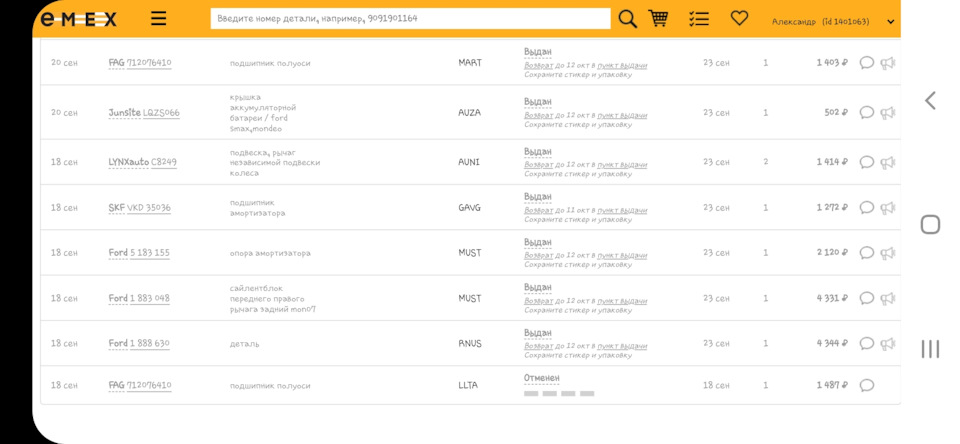Expand the Александр account dropdown
This screenshot has height=444, width=960.
click(891, 22)
